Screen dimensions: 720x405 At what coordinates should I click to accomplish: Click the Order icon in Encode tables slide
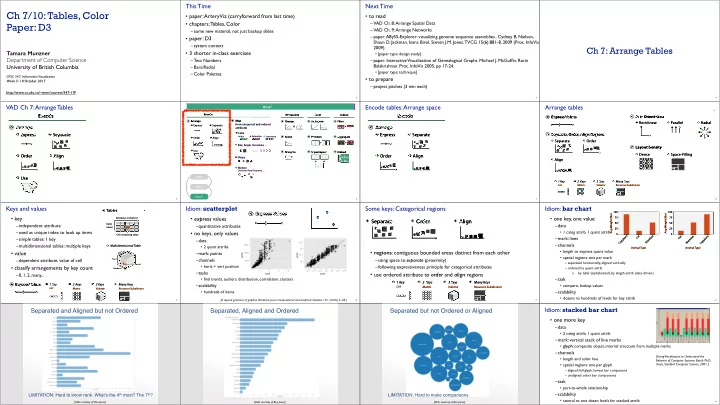388,165
